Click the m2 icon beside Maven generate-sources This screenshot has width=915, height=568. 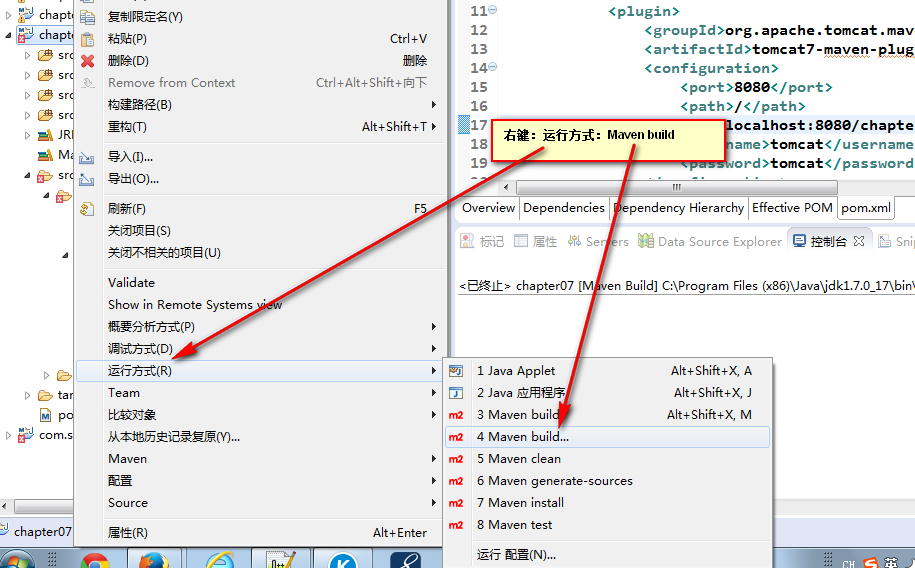456,481
